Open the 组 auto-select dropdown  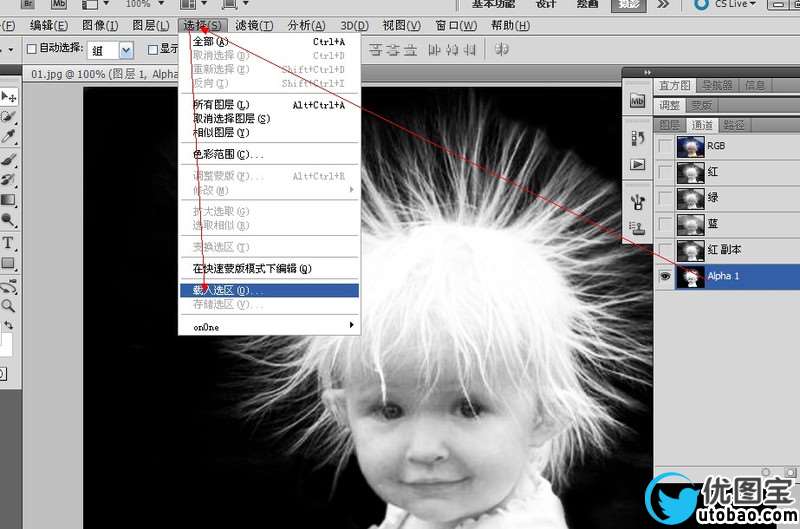[x=126, y=50]
